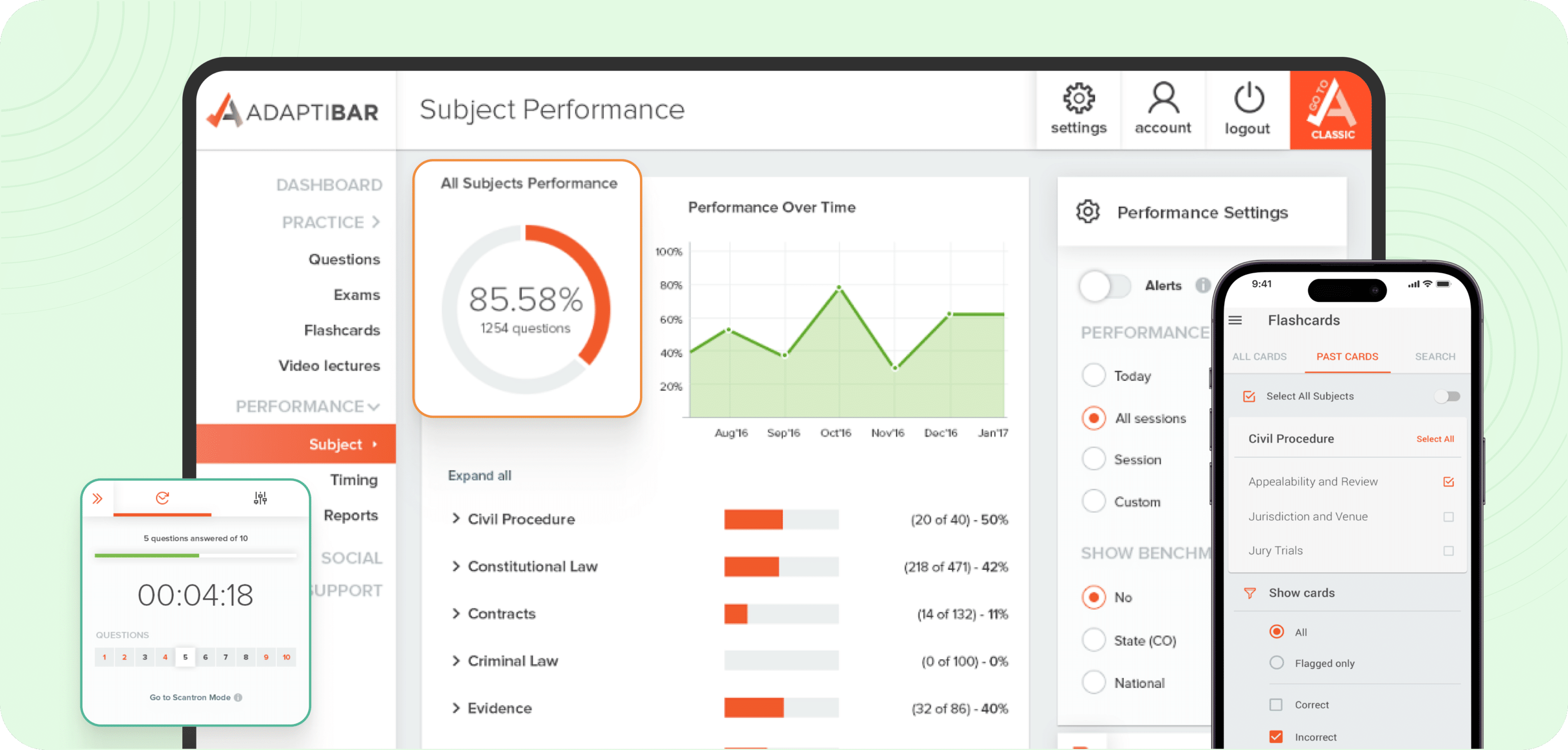Collapse the timer widget double-arrow icon

(98, 499)
